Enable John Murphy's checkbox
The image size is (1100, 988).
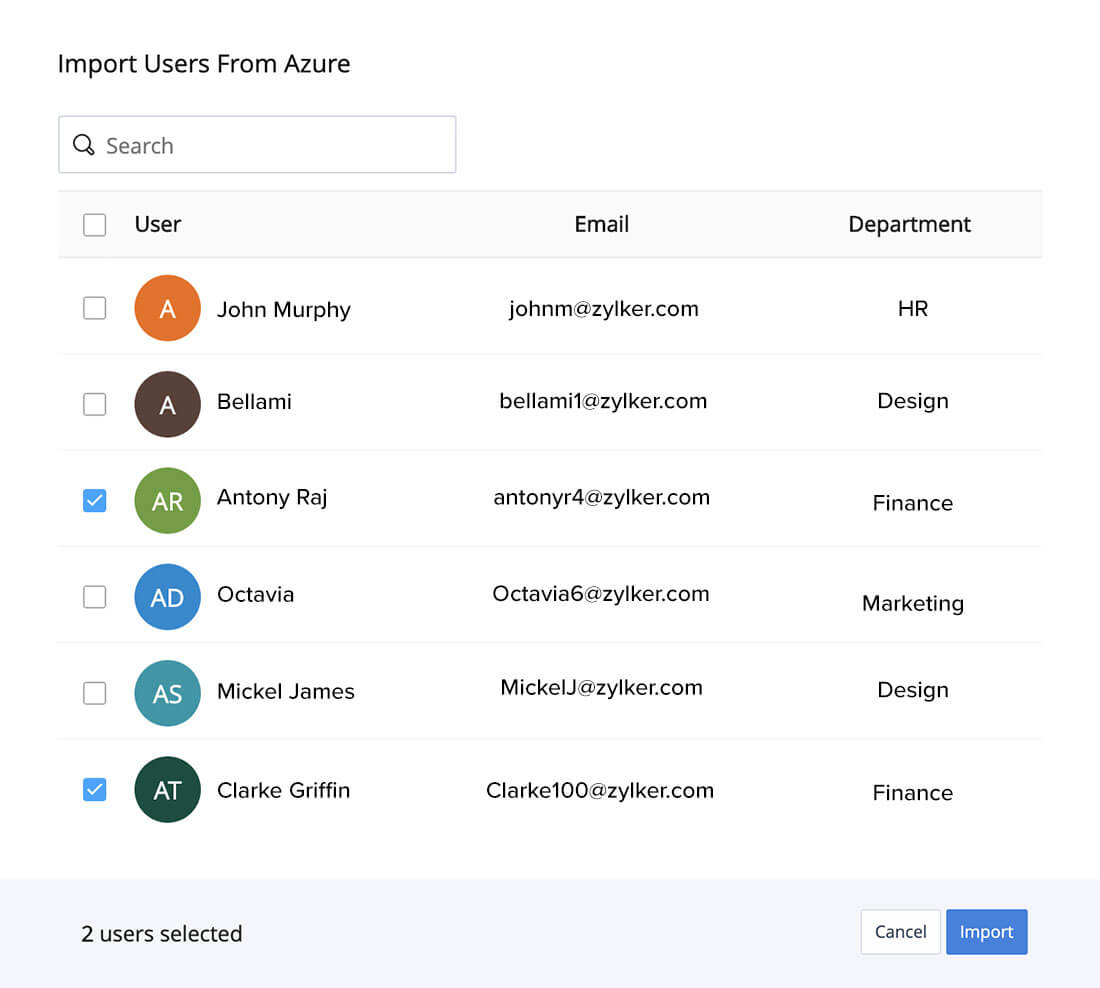(94, 308)
